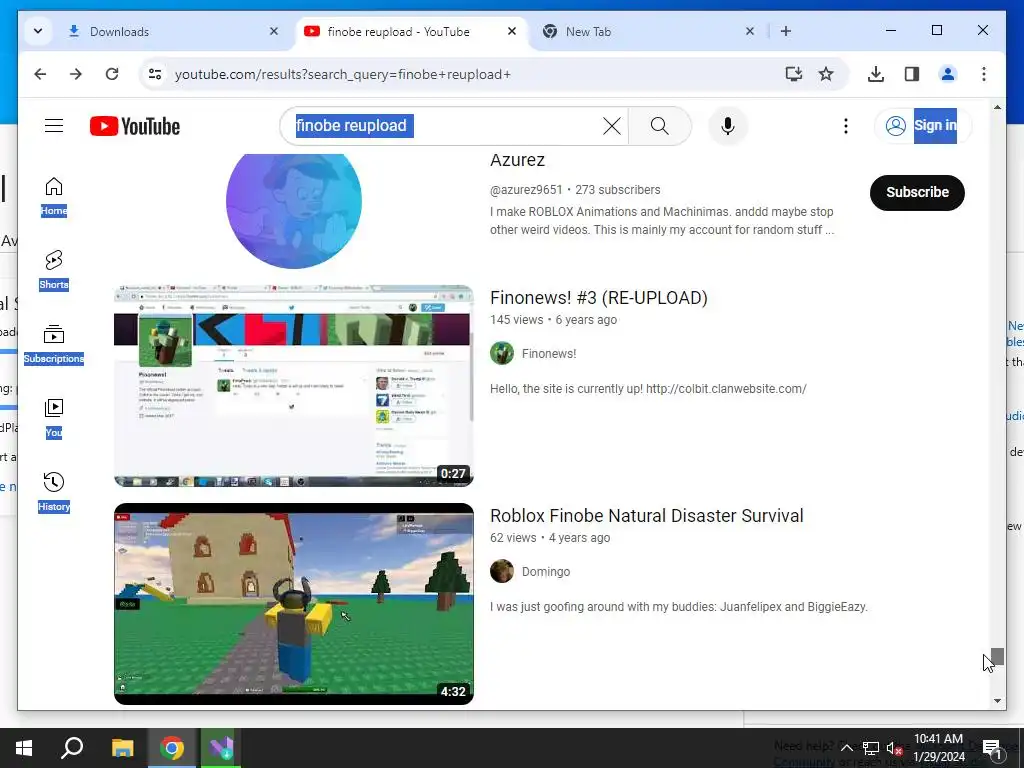Play the Finonews! #3 video thumbnail
Screen dimensions: 1024x768
click(294, 385)
